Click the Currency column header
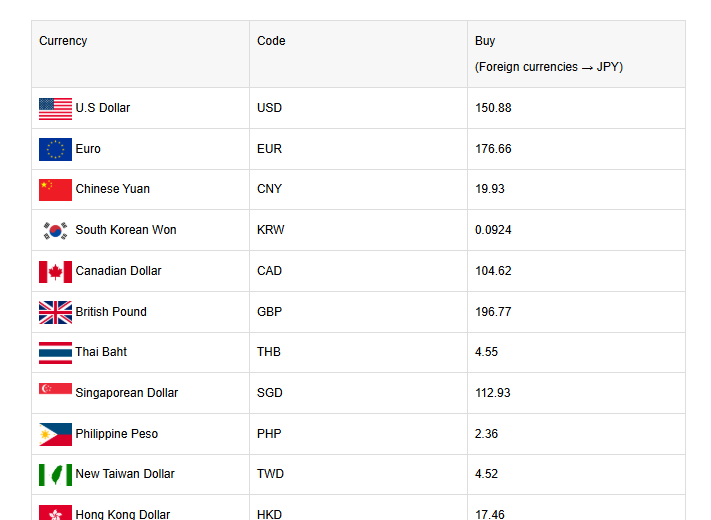The image size is (711, 520). [63, 41]
